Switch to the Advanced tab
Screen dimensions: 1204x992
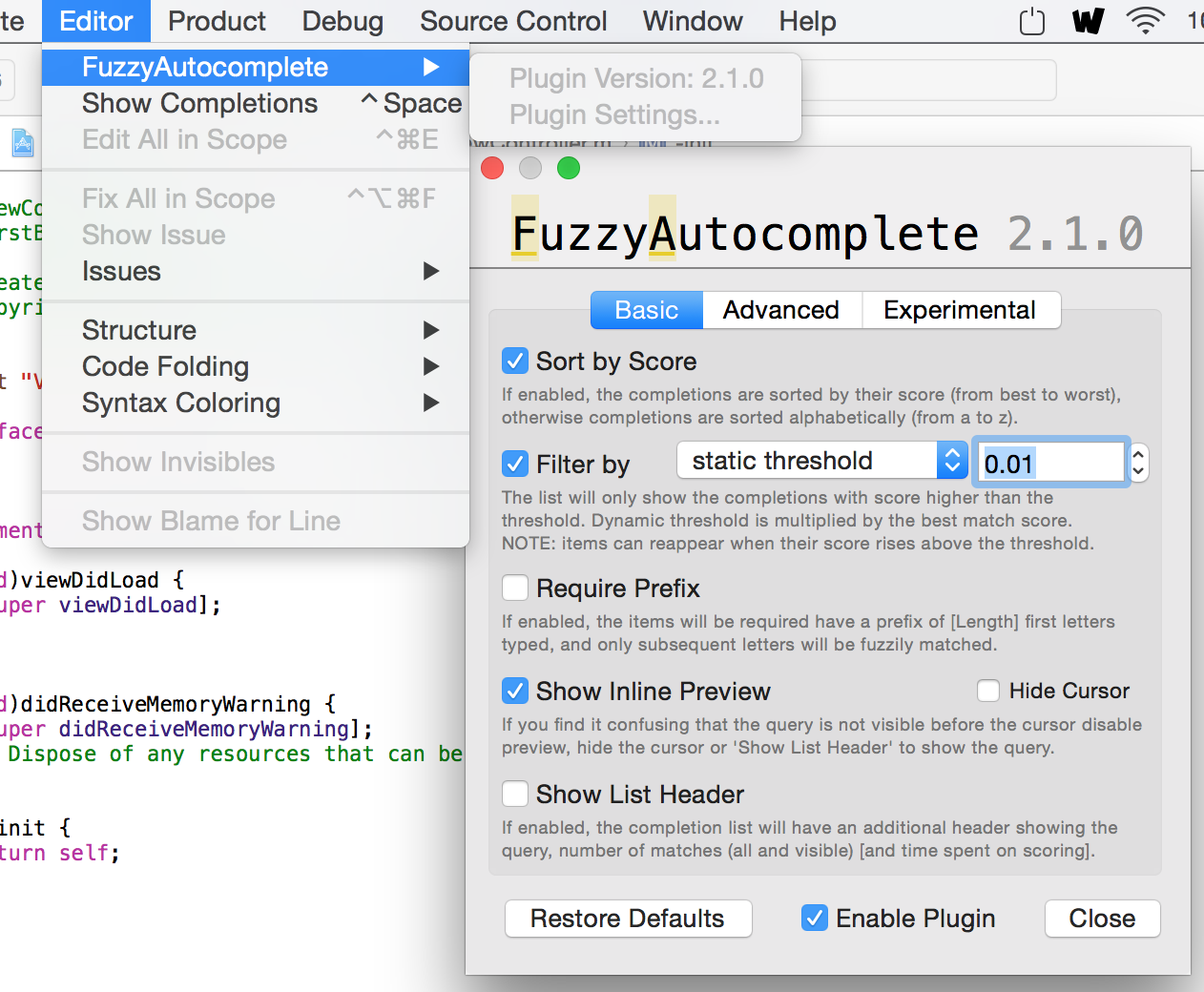pyautogui.click(x=781, y=310)
